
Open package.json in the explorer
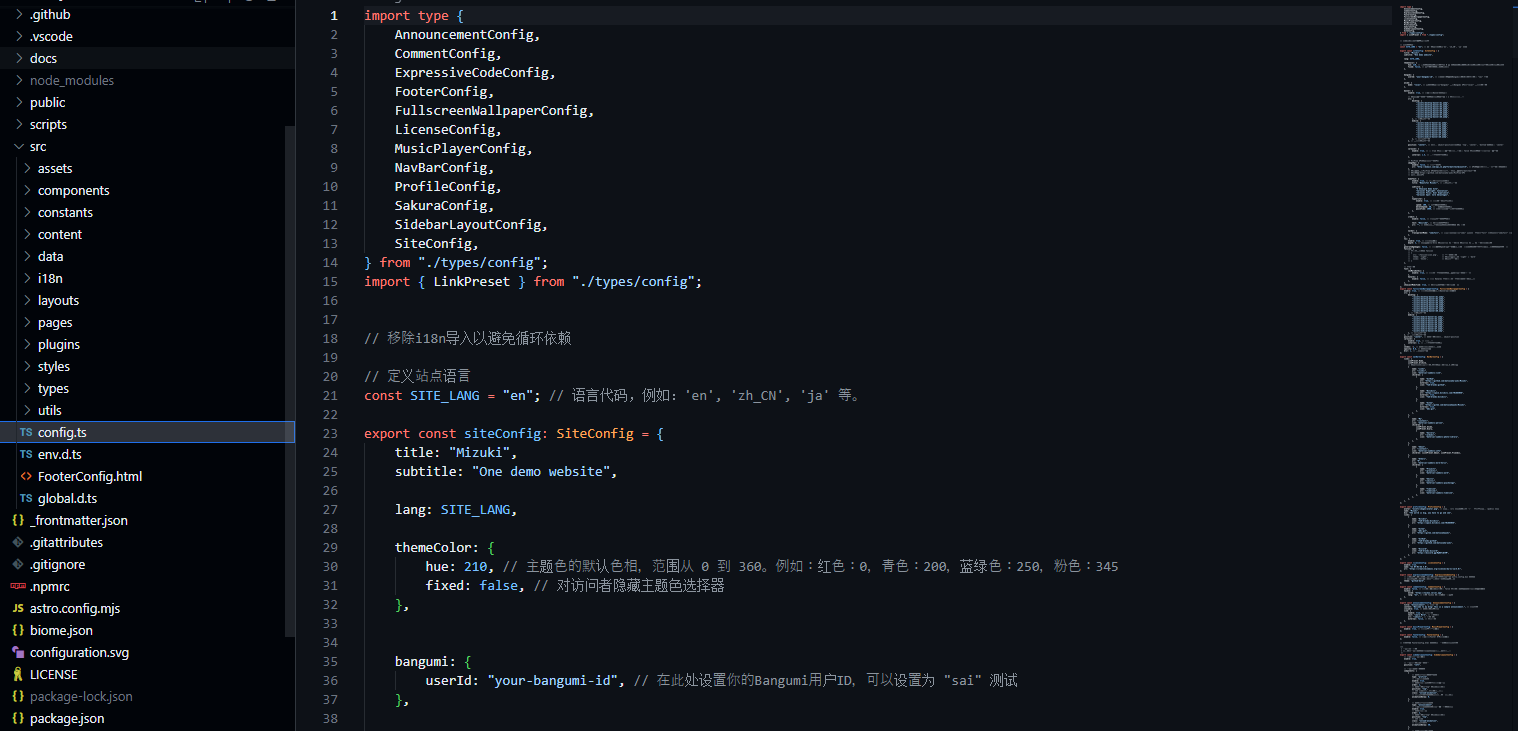click(x=66, y=718)
